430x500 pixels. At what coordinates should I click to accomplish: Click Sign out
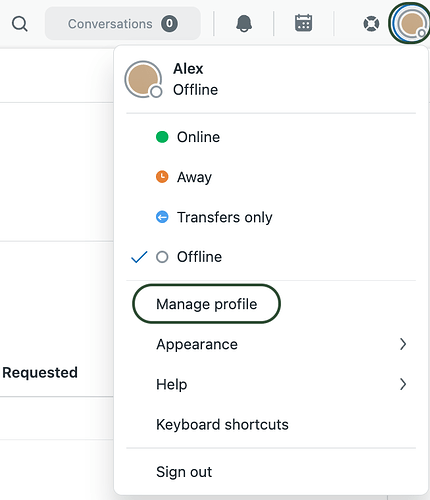point(184,472)
